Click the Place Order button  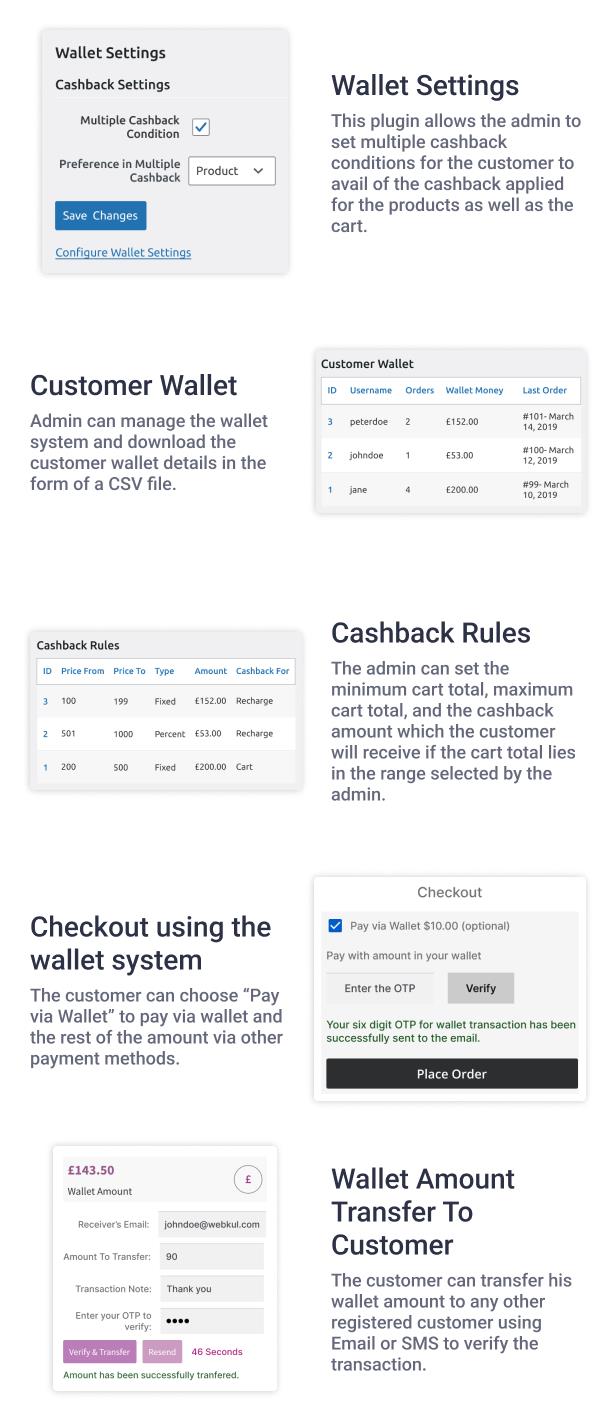coord(452,1074)
